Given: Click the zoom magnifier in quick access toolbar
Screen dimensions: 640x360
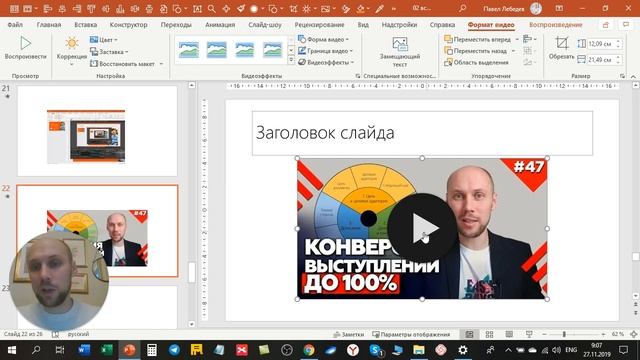Looking at the screenshot, I should tap(211, 8).
